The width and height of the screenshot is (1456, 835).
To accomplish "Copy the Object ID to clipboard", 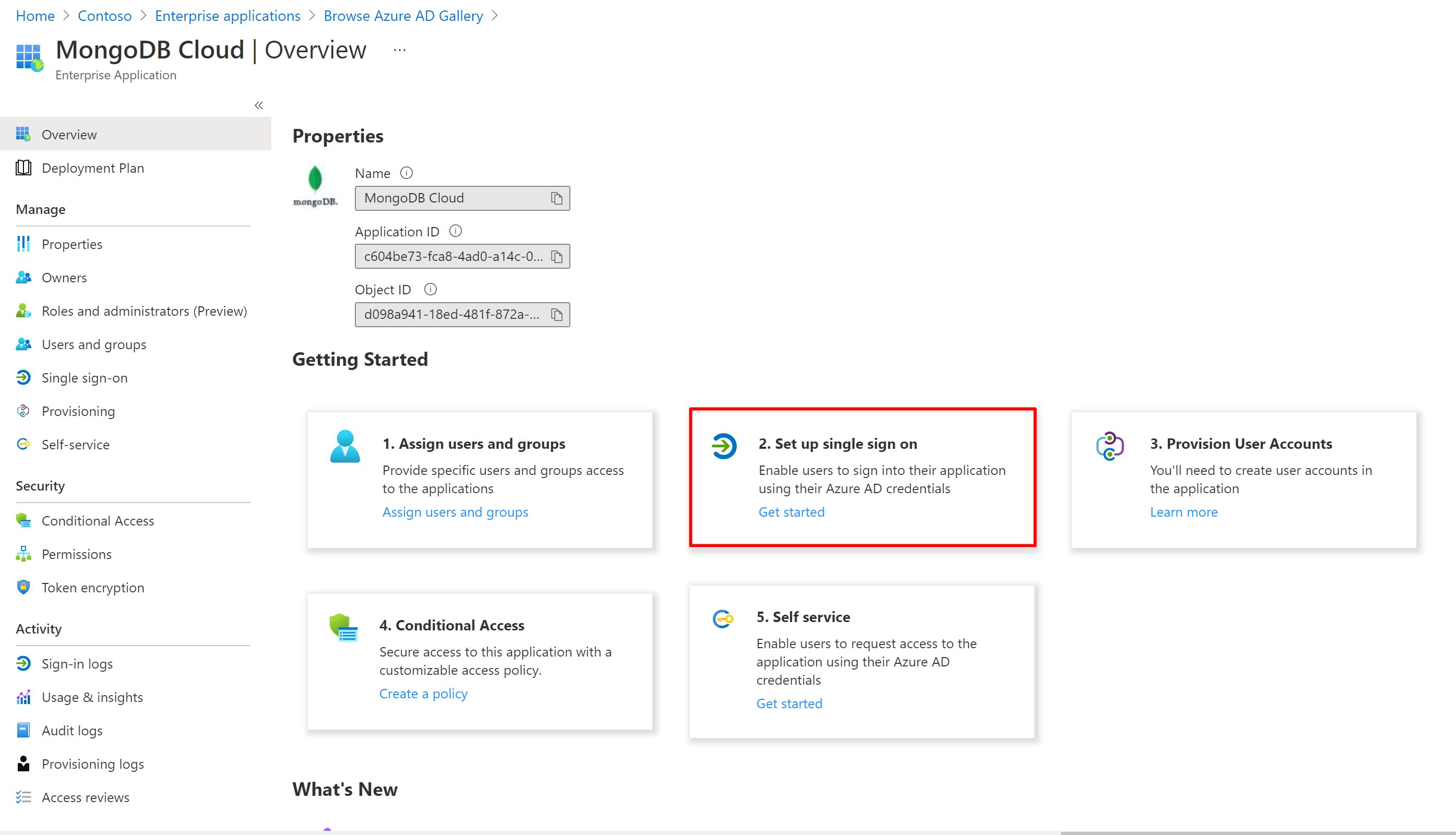I will pyautogui.click(x=556, y=314).
